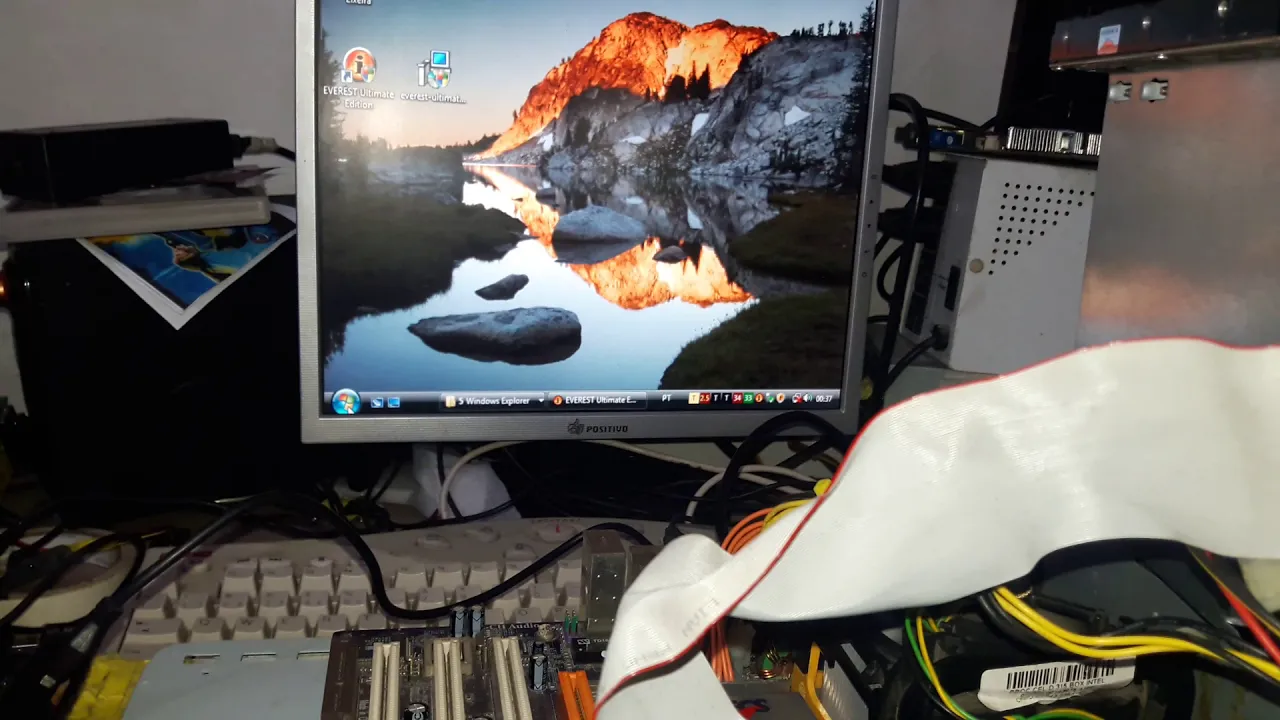Open the Windows Explorer taskbar group
The width and height of the screenshot is (1280, 720).
click(493, 400)
